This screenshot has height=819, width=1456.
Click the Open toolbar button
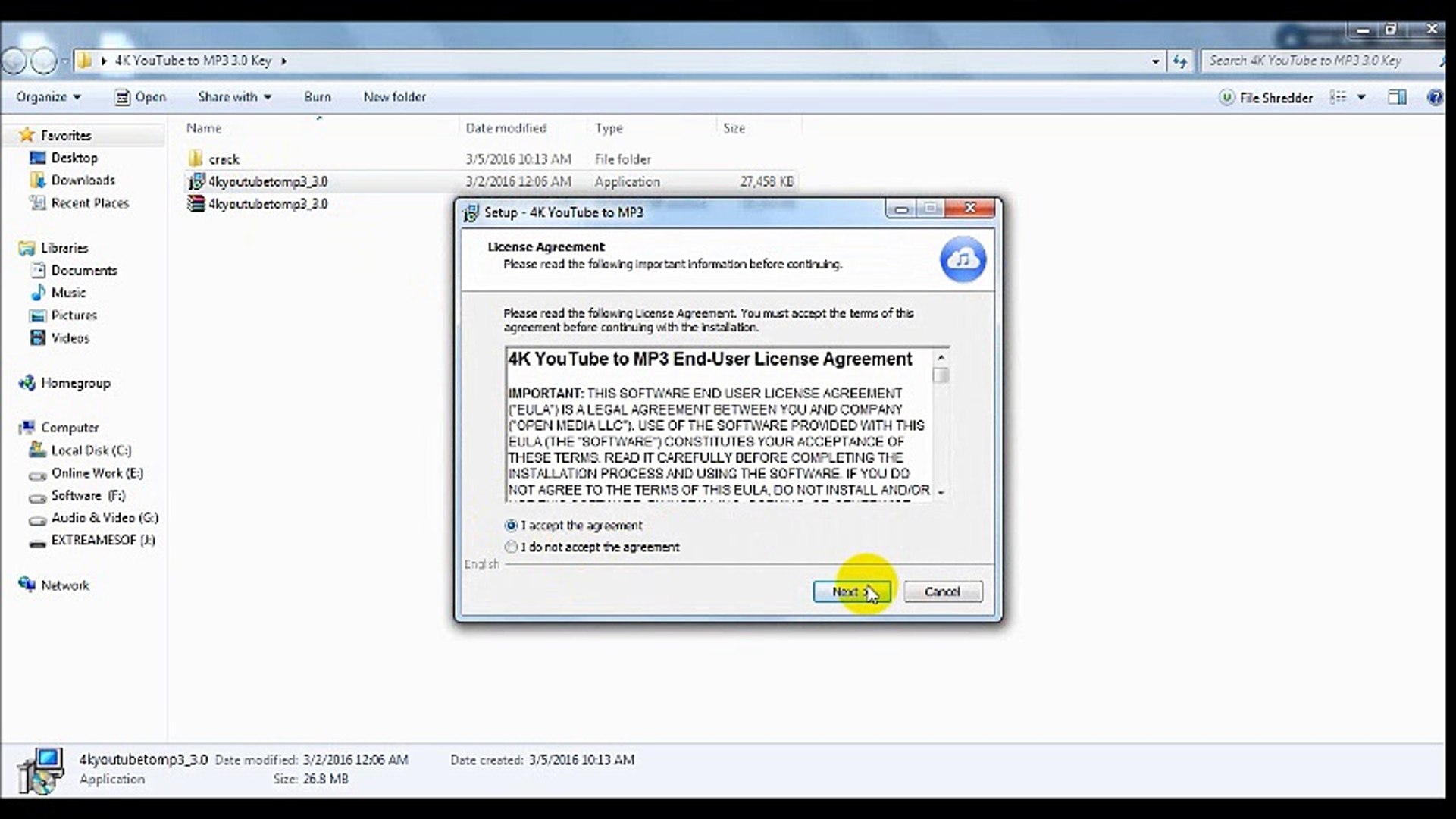[x=140, y=97]
